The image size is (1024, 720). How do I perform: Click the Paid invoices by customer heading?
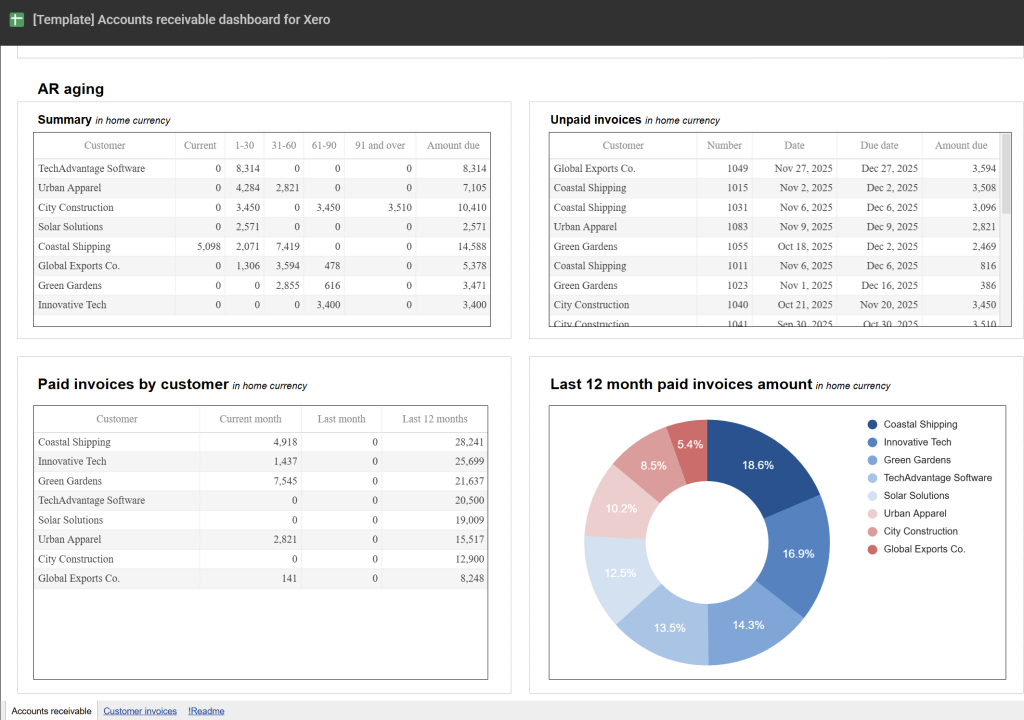tap(133, 384)
